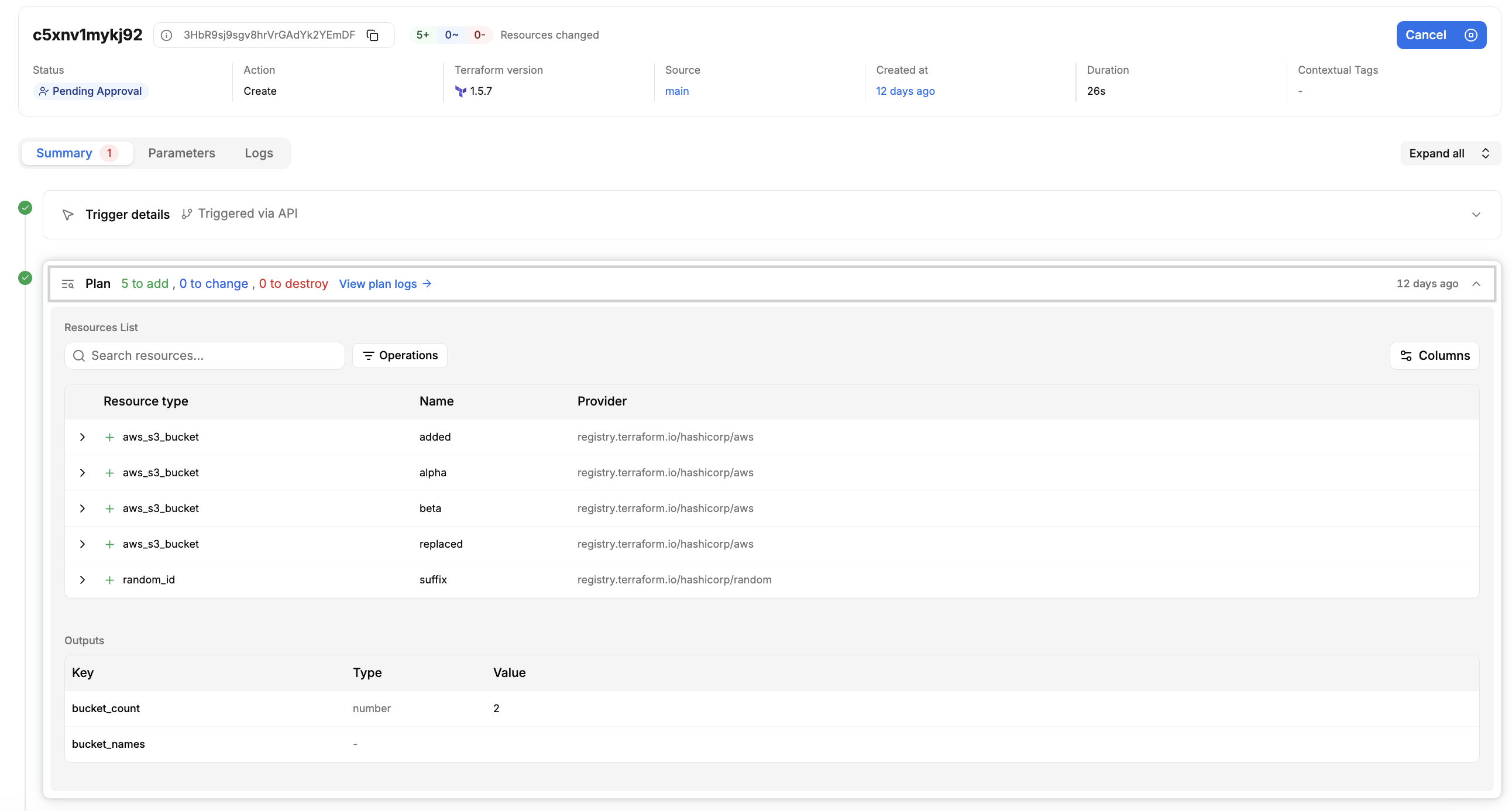Click the Trigger details cursor icon
This screenshot has height=811, width=1512.
click(68, 215)
